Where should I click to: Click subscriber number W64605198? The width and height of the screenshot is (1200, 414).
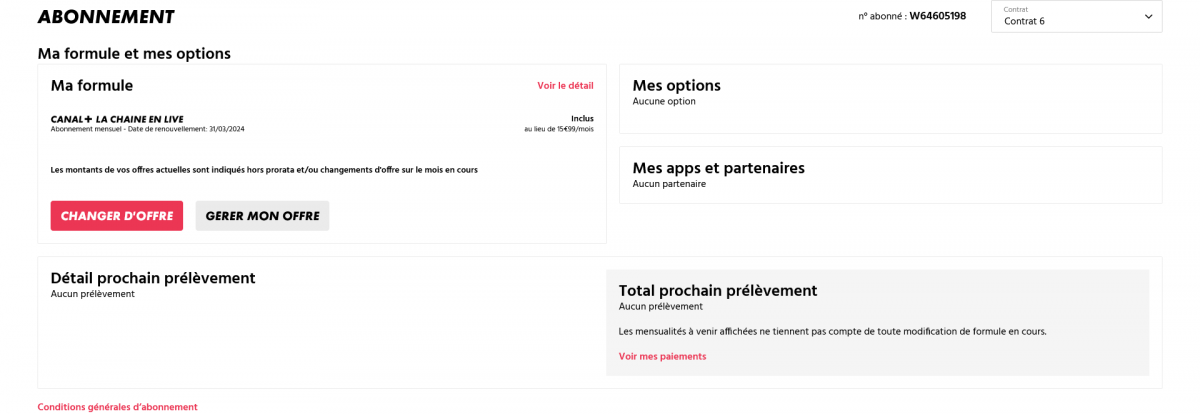point(937,16)
